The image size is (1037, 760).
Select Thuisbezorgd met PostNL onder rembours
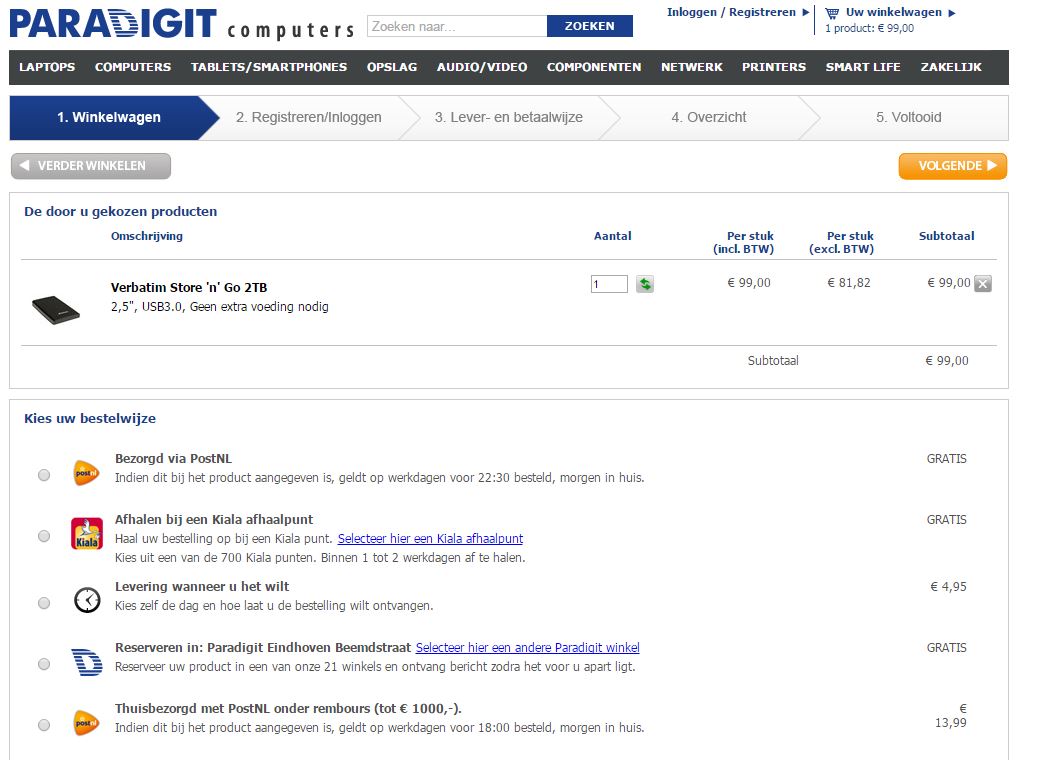(x=44, y=725)
